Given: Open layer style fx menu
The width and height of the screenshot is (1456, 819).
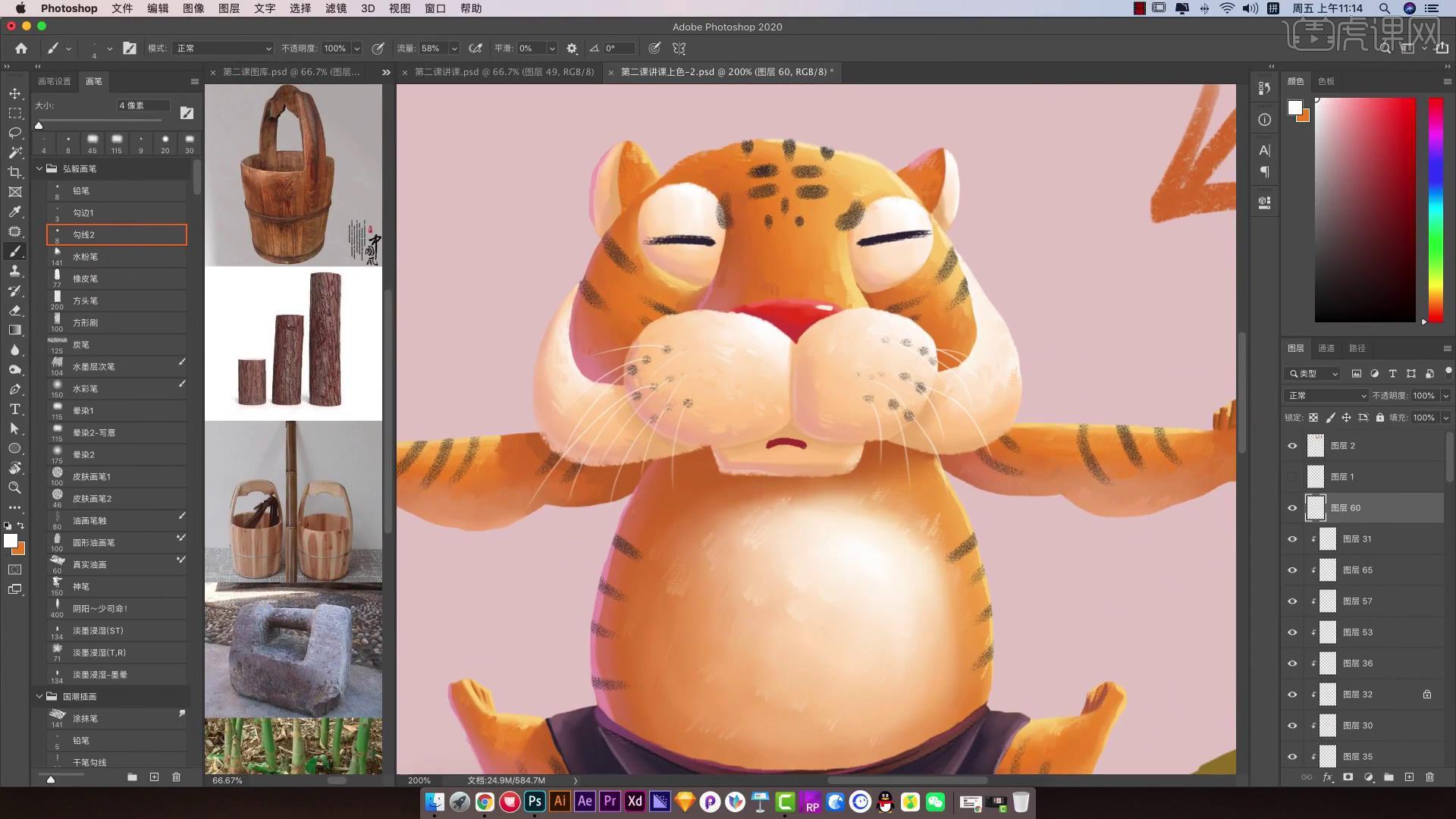Looking at the screenshot, I should [1327, 777].
